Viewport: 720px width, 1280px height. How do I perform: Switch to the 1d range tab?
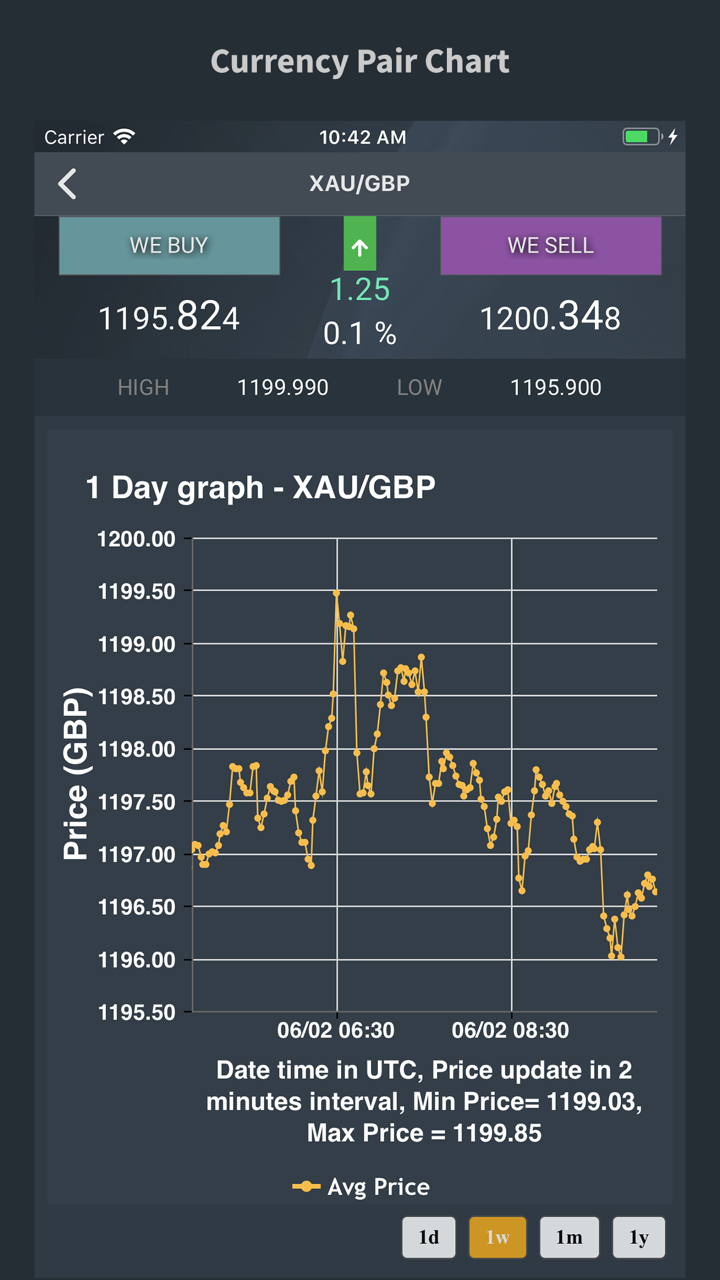pyautogui.click(x=429, y=1237)
